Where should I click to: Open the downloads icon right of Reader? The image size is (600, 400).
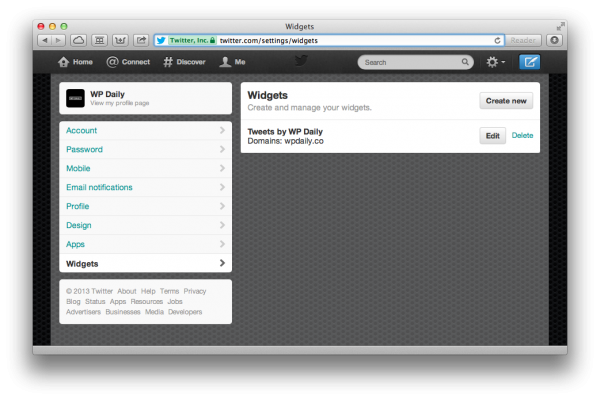click(x=554, y=40)
